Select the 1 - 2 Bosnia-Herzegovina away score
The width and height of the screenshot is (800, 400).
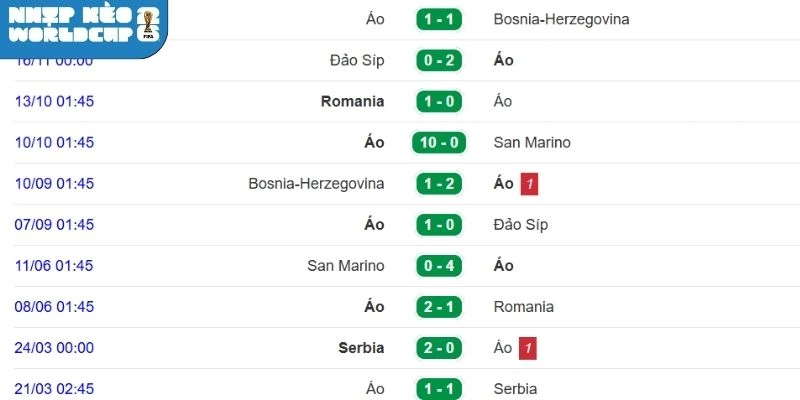439,184
